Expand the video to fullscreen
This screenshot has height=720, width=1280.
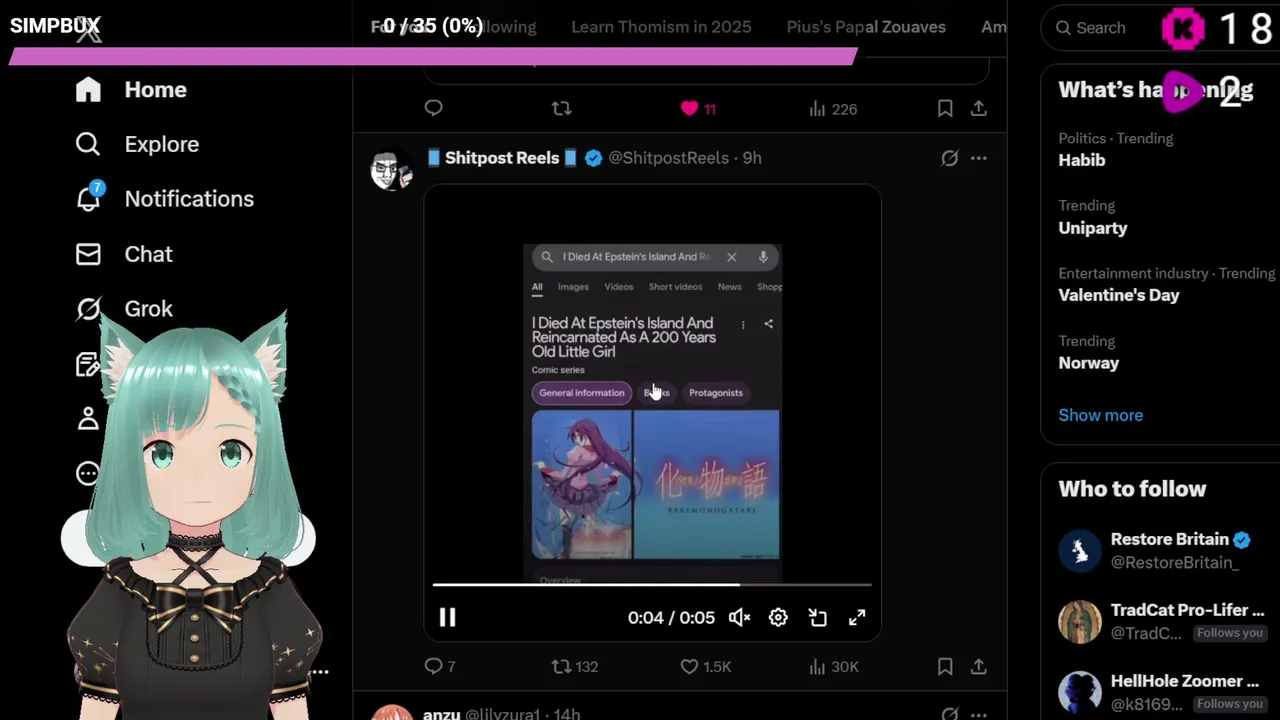tap(857, 618)
